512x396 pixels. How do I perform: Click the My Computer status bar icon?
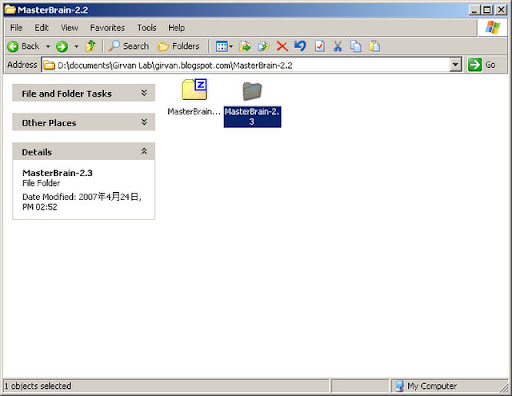click(399, 386)
